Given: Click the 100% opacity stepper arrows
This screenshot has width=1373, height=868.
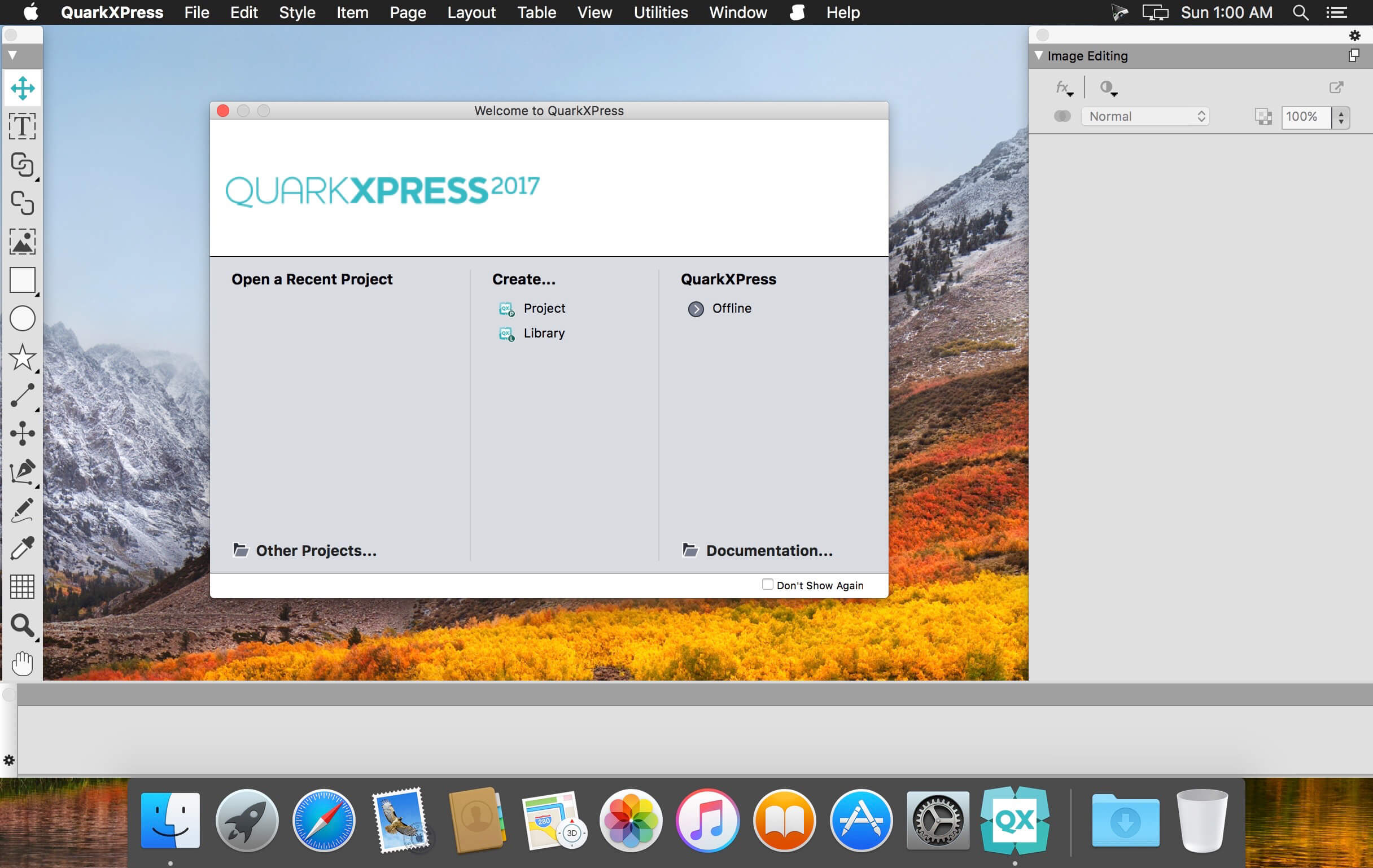Looking at the screenshot, I should click(1341, 117).
